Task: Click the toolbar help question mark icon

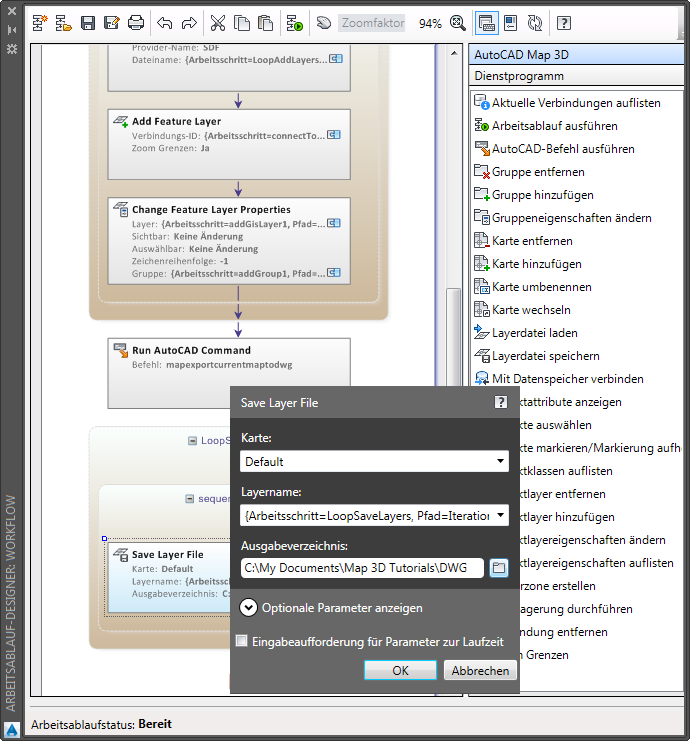Action: [x=564, y=23]
